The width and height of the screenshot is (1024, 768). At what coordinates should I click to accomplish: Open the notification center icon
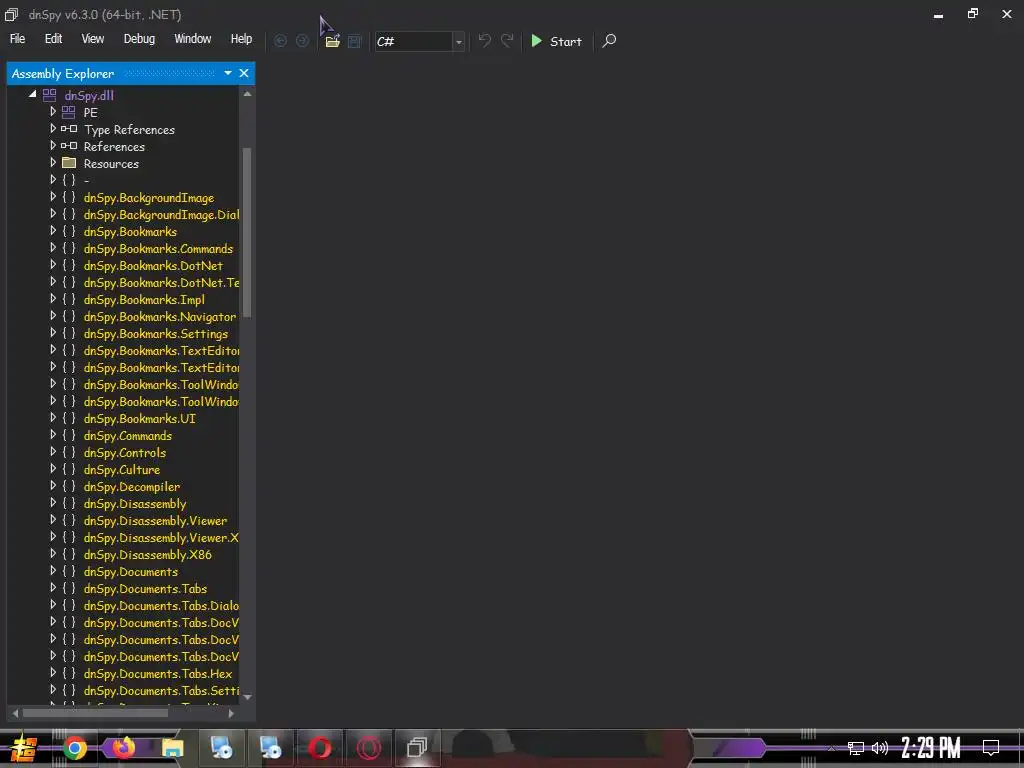click(991, 748)
